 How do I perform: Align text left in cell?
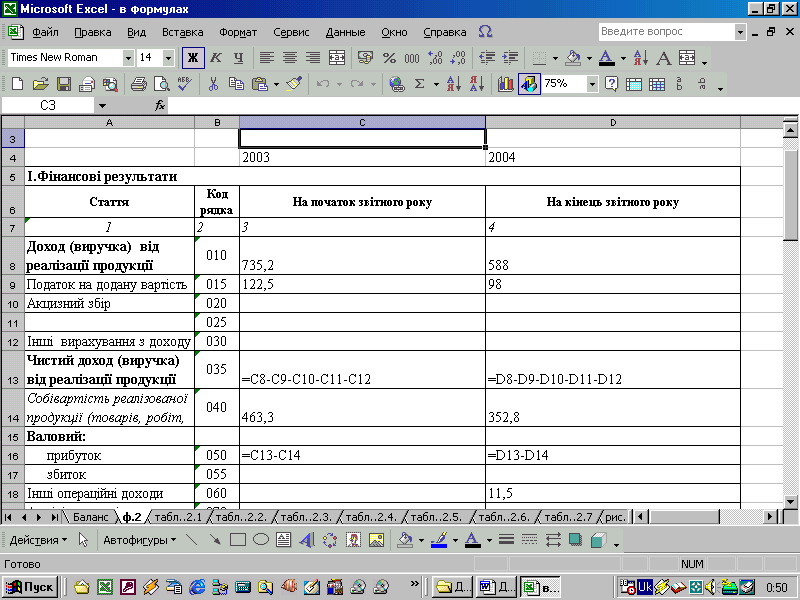[266, 58]
